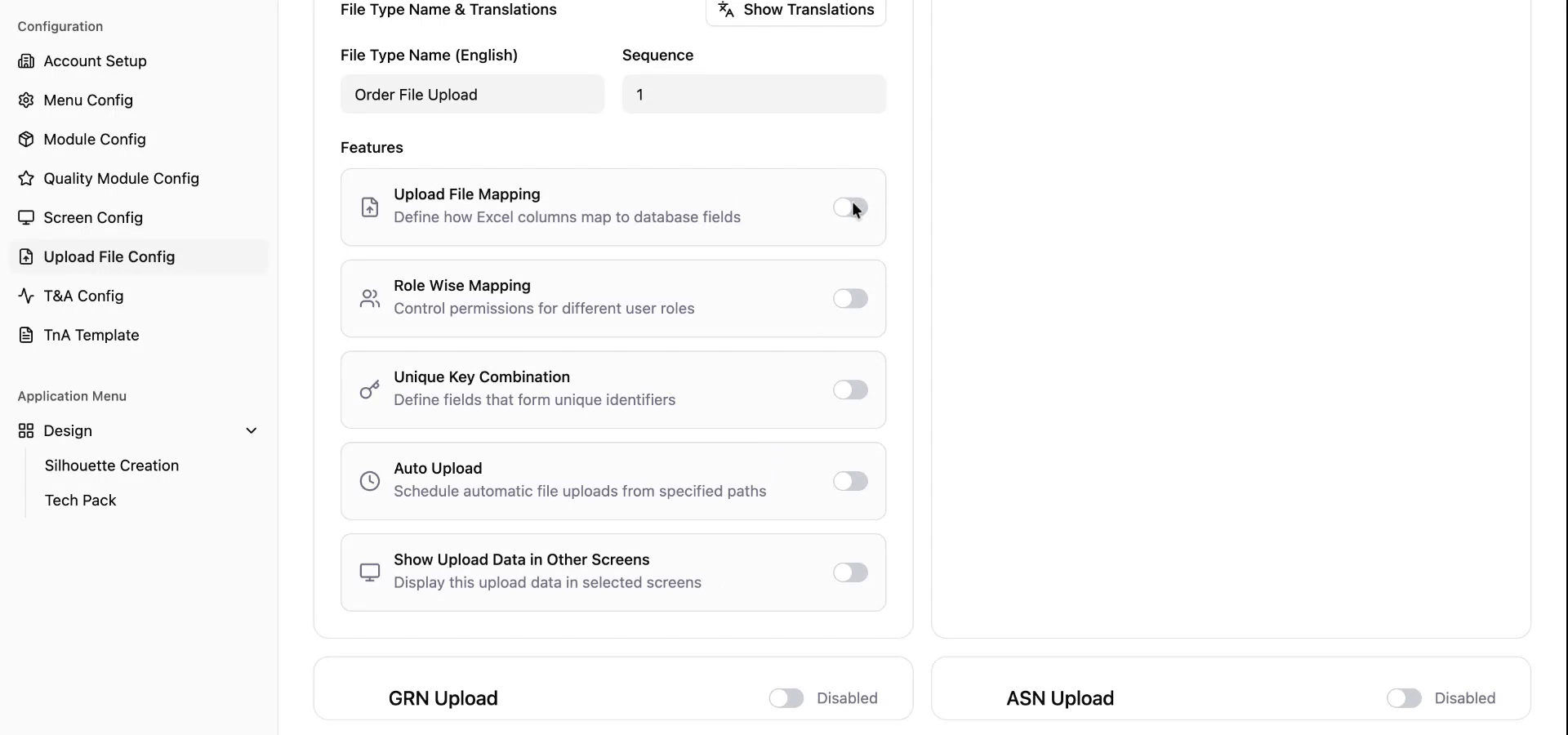
Task: Open the Upload File Config icon
Action: (27, 256)
